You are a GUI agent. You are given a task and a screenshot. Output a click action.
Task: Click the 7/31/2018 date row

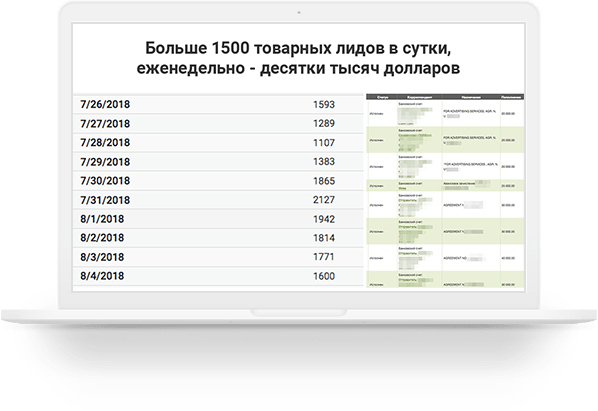point(218,200)
